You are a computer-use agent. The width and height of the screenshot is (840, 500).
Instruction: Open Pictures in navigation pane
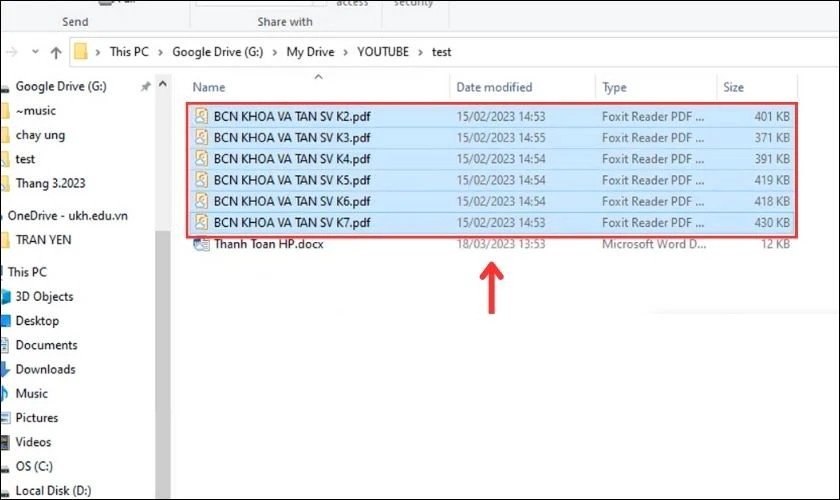[x=36, y=417]
